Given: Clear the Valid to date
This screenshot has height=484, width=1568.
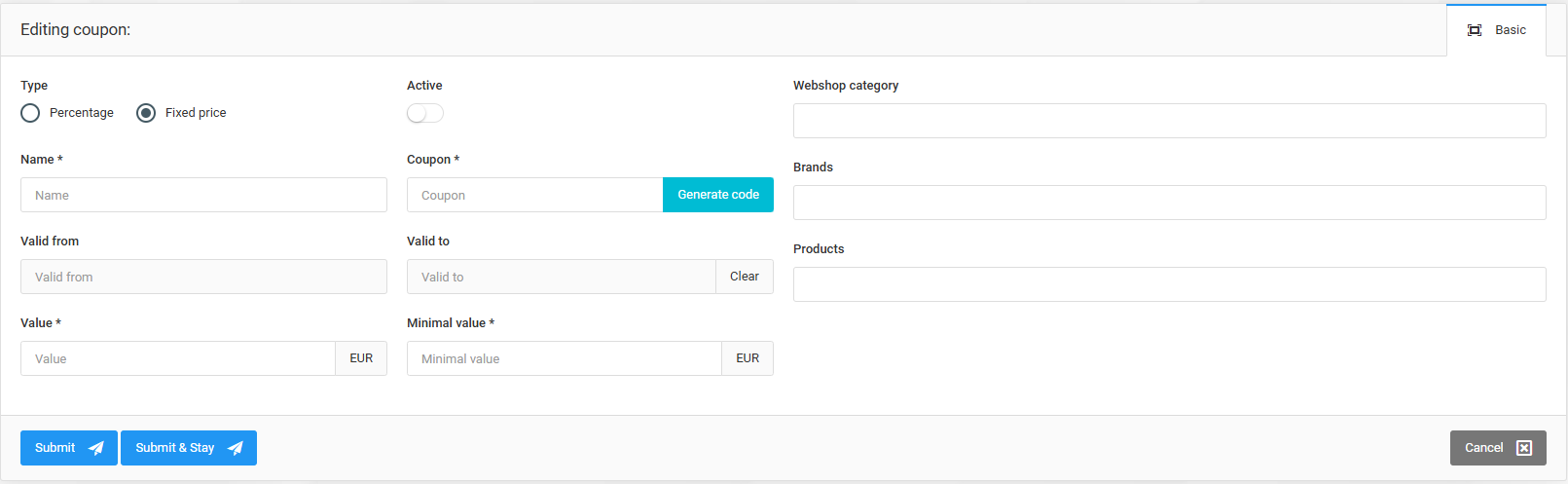Looking at the screenshot, I should [745, 277].
